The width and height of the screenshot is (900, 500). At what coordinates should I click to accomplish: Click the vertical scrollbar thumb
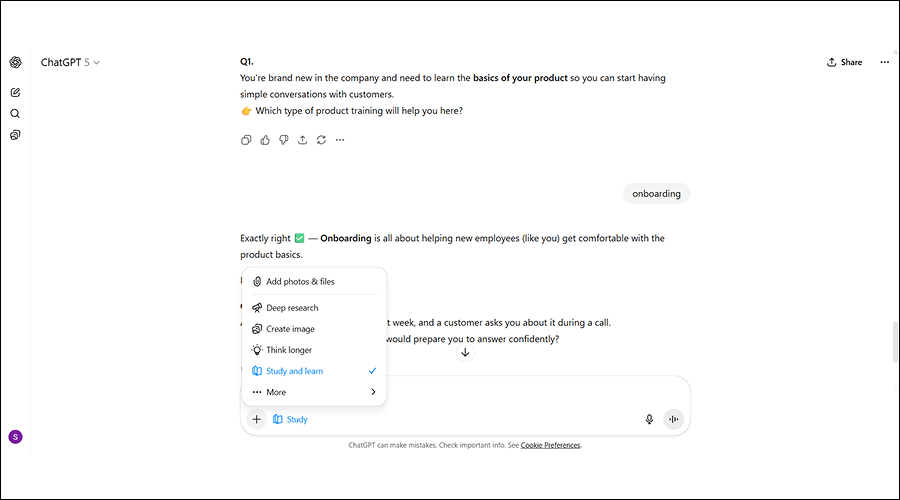pyautogui.click(x=895, y=343)
